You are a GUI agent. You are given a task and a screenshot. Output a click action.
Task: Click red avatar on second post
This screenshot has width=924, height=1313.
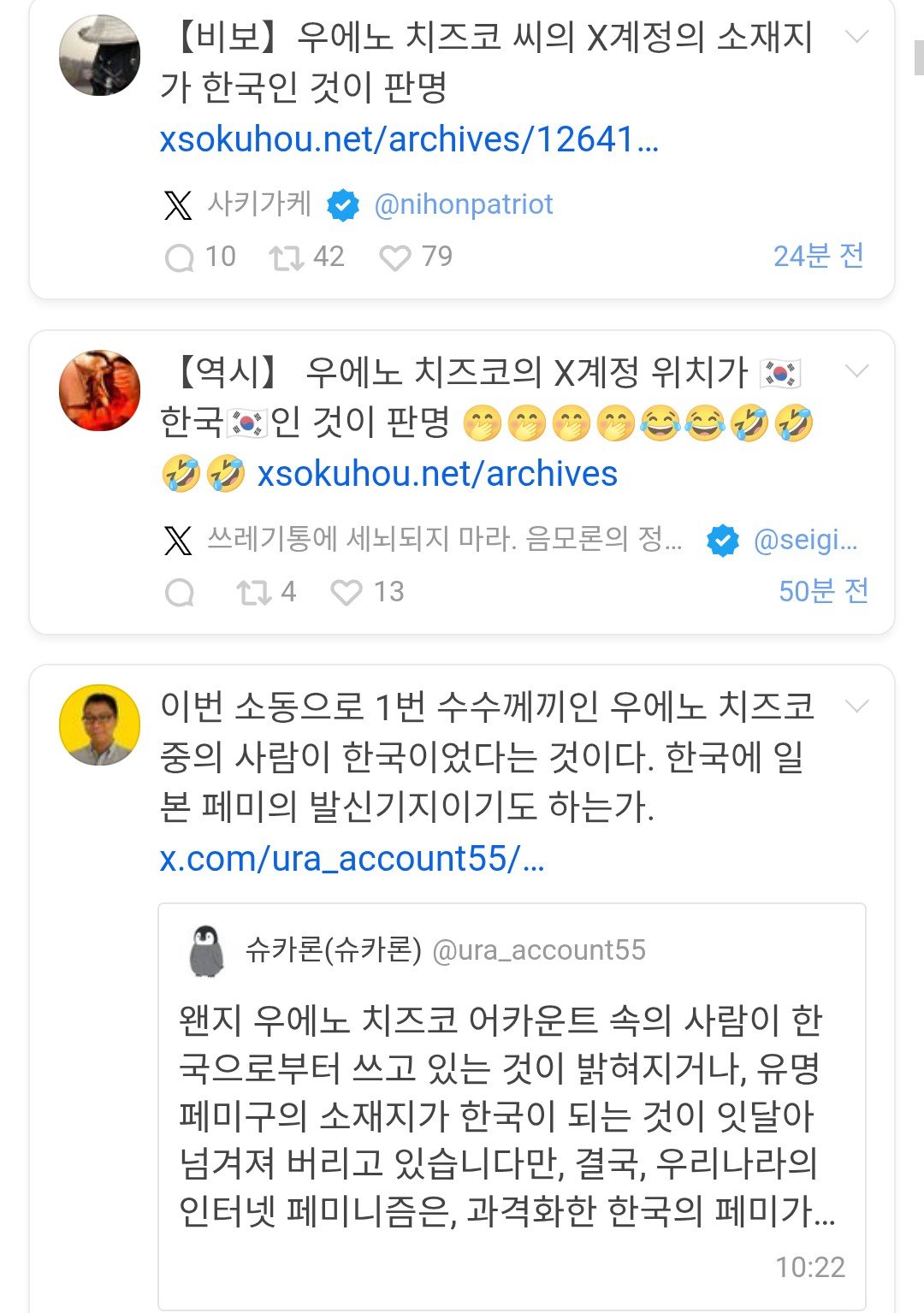click(99, 390)
